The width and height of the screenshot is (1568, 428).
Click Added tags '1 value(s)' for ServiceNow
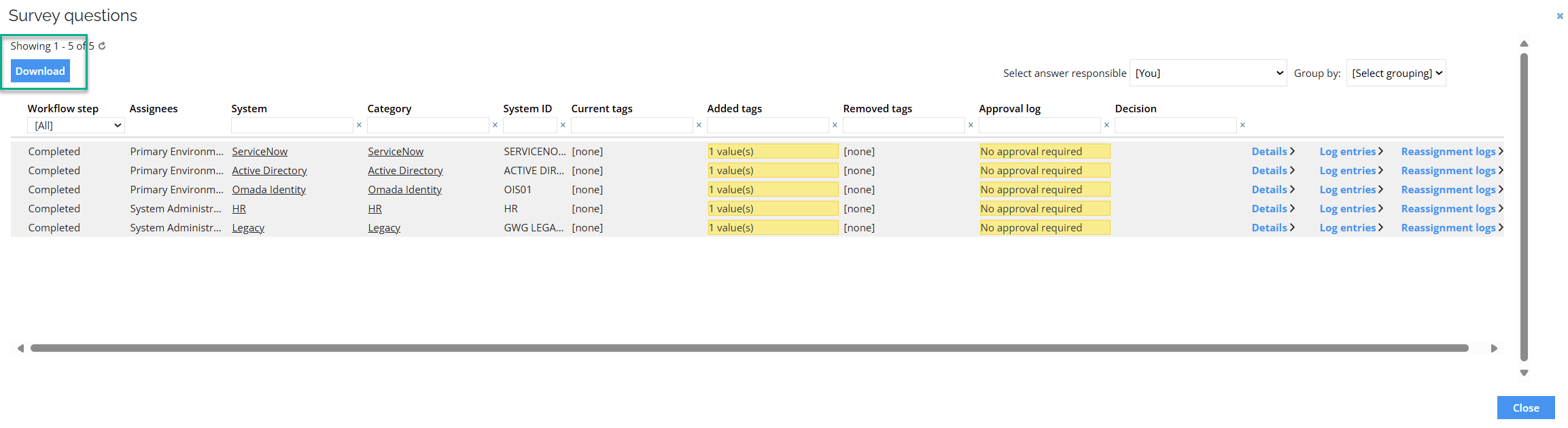[x=773, y=151]
